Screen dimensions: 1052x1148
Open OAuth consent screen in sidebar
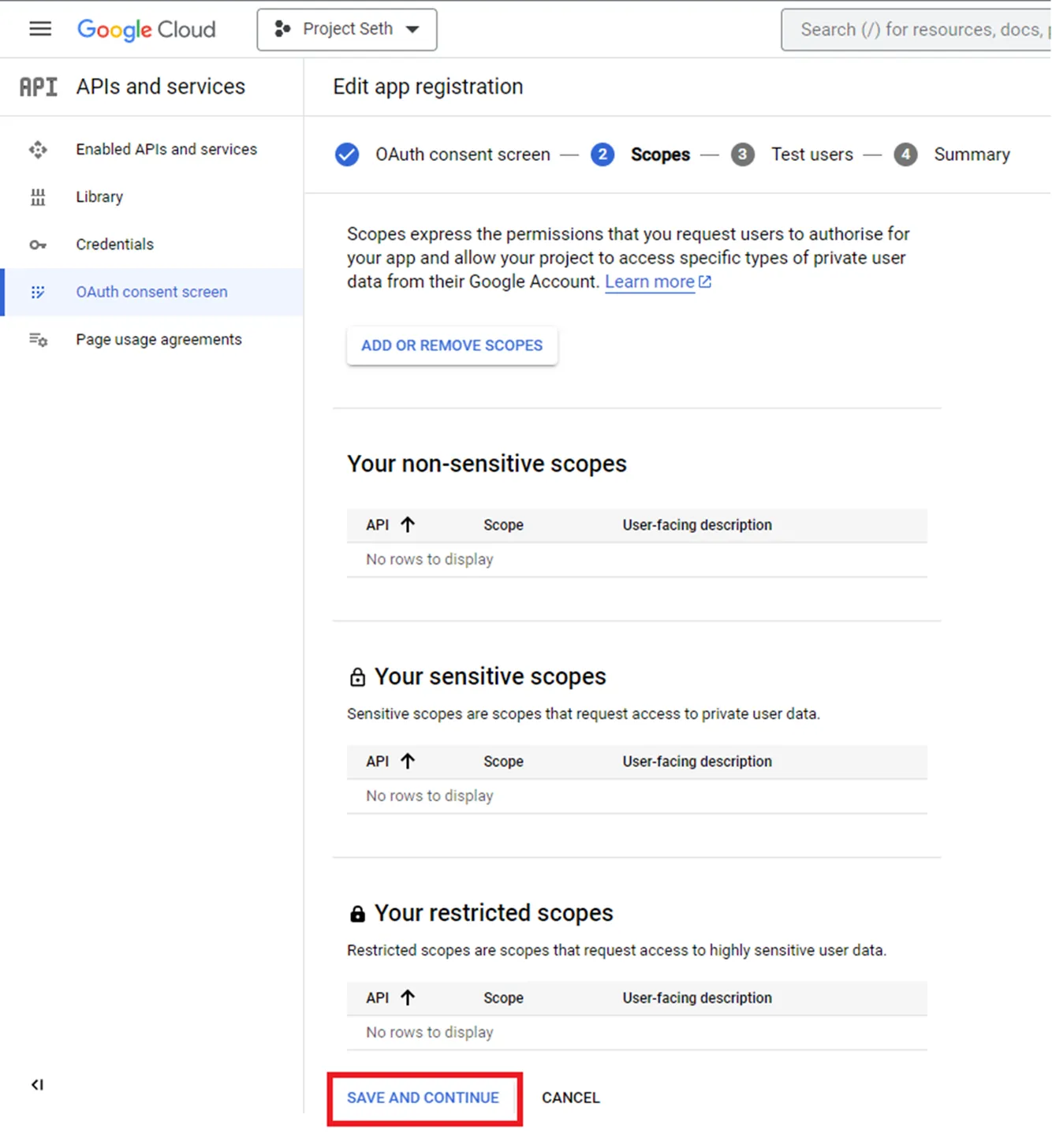click(x=151, y=292)
